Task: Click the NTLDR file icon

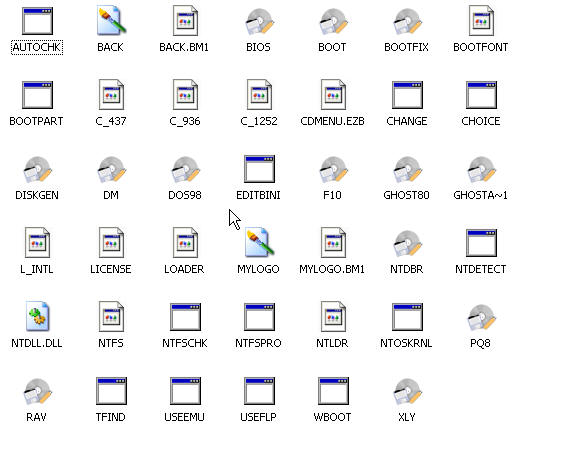Action: (333, 316)
